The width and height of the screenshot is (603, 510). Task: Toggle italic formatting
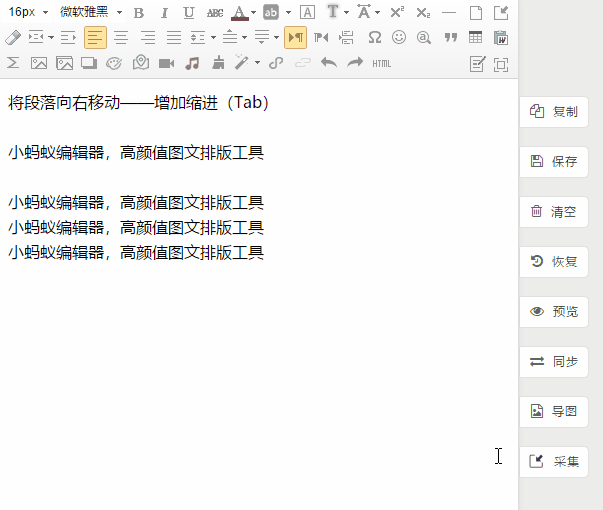click(164, 13)
